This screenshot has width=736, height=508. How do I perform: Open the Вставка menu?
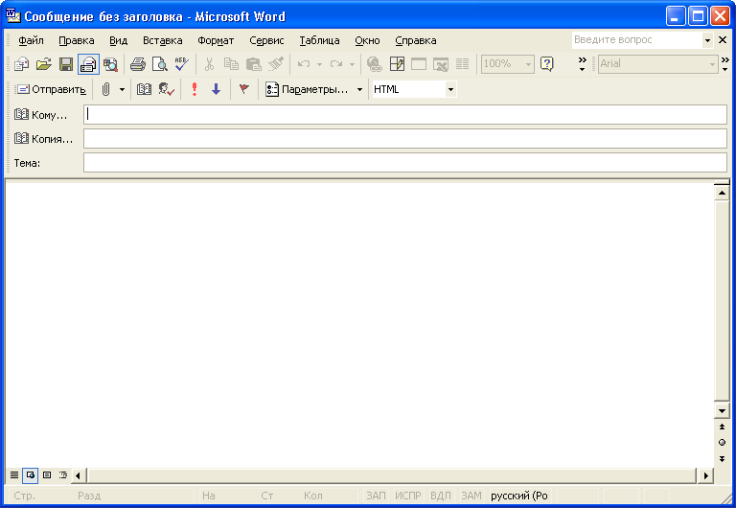162,40
